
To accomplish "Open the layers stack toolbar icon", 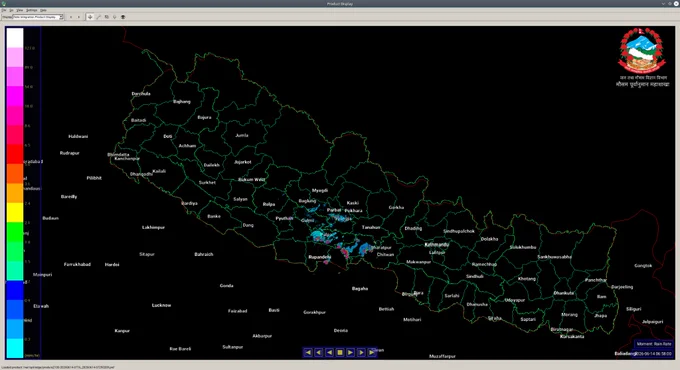I will pyautogui.click(x=123, y=17).
